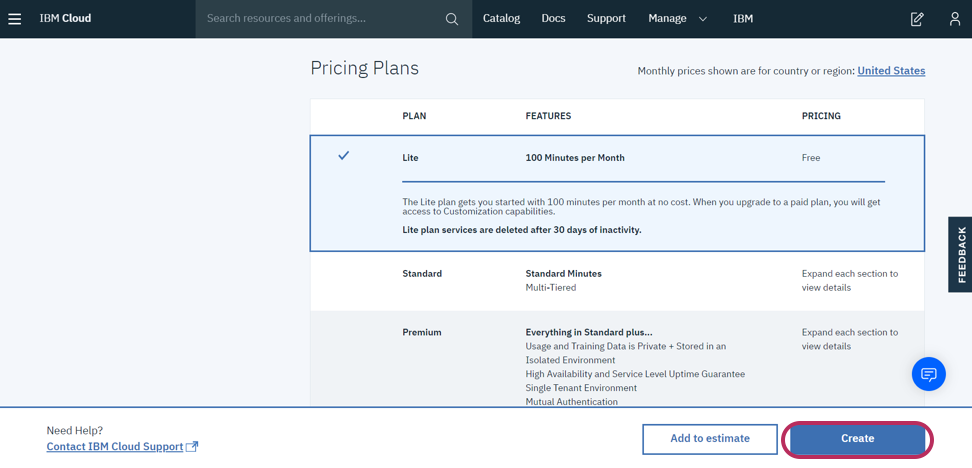Screen dimensions: 972x468
Task: Click the PLAN column header
Action: [414, 116]
